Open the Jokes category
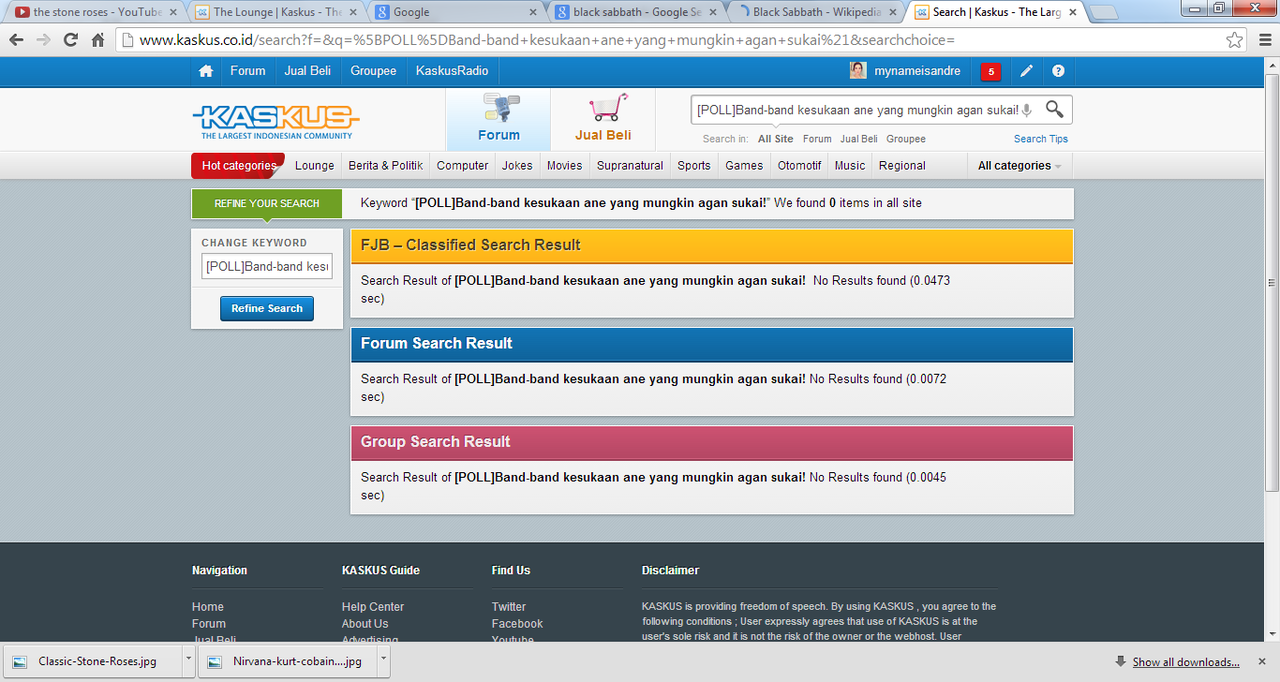Screen dimensions: 1280x682 [517, 166]
